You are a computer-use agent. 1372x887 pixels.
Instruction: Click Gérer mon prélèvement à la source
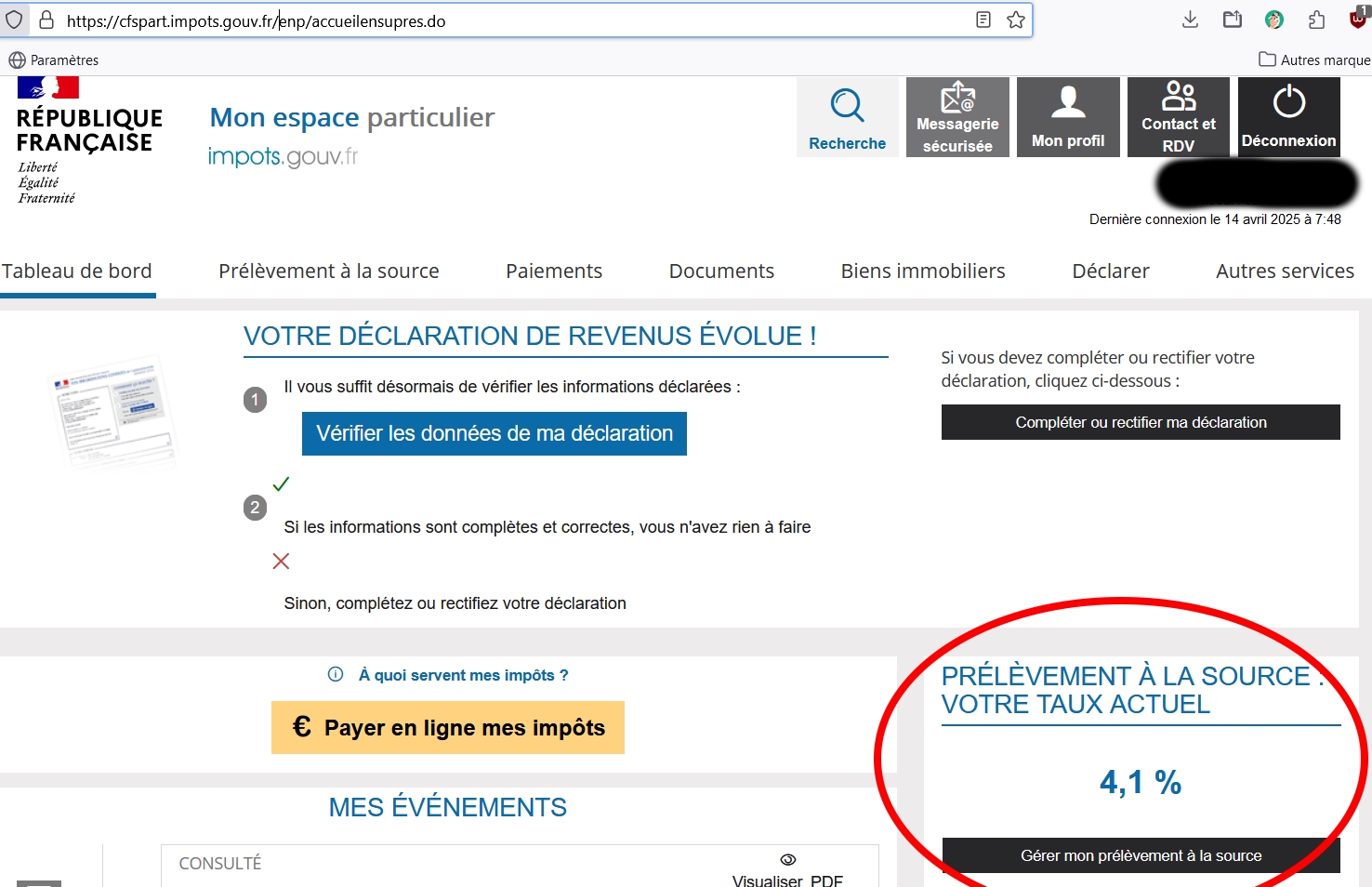(x=1141, y=855)
